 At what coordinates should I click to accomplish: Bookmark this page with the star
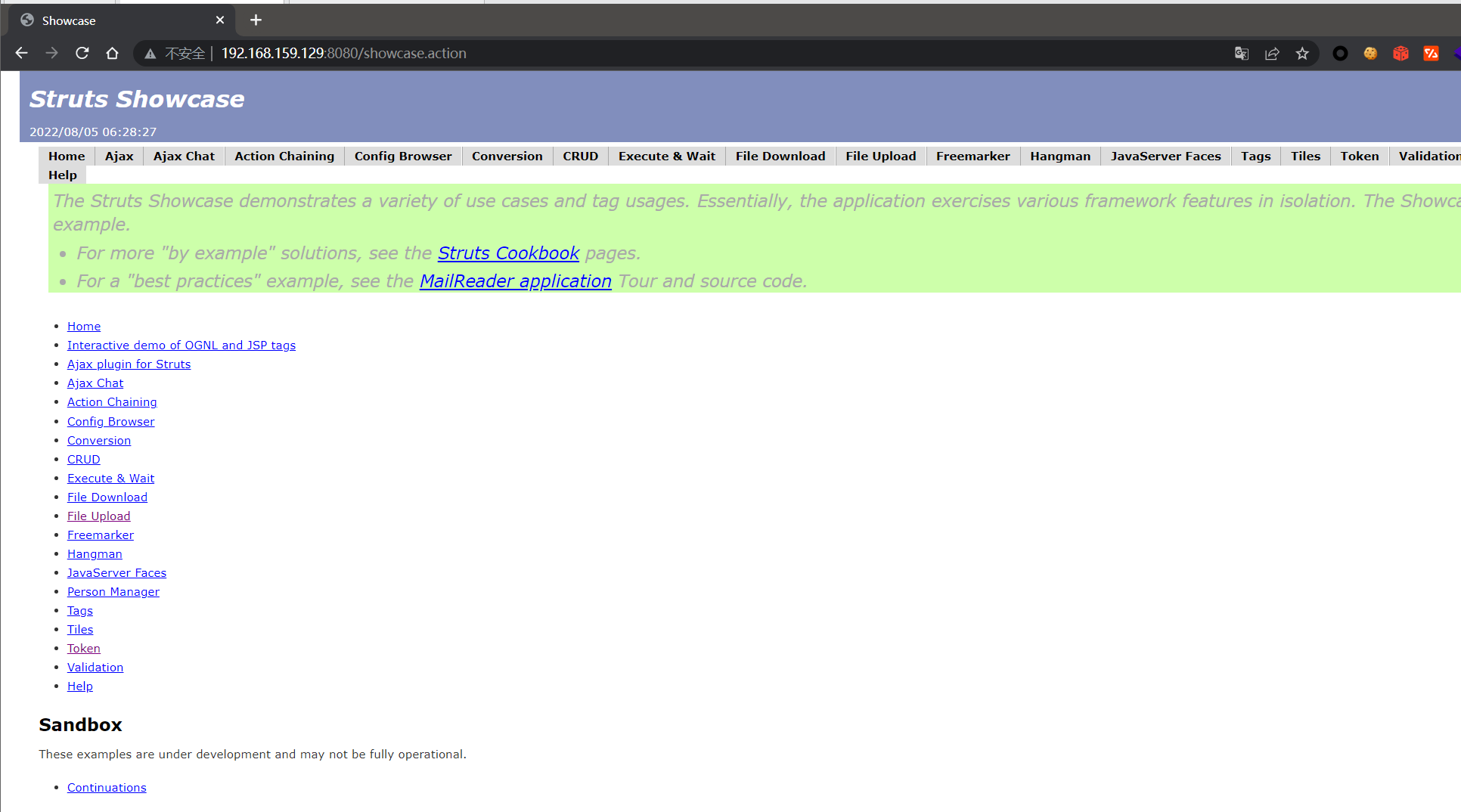coord(1302,53)
